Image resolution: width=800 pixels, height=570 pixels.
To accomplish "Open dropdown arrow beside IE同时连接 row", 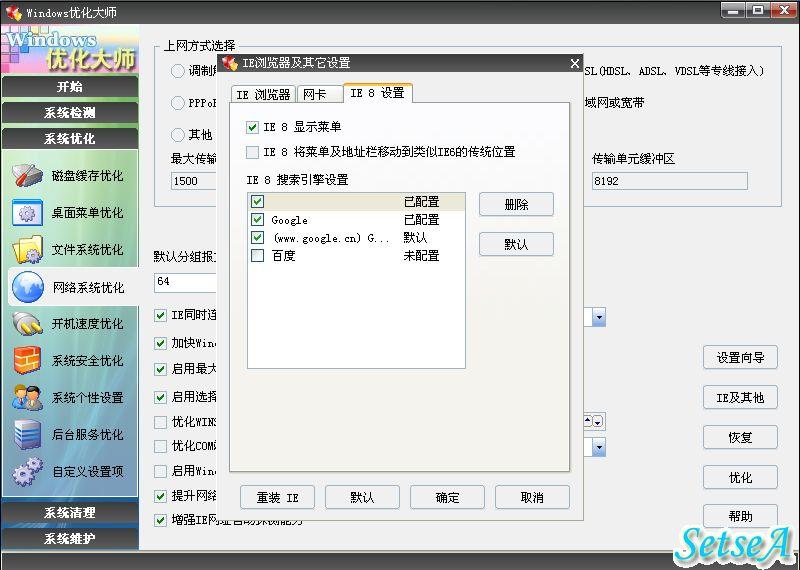I will coord(598,317).
